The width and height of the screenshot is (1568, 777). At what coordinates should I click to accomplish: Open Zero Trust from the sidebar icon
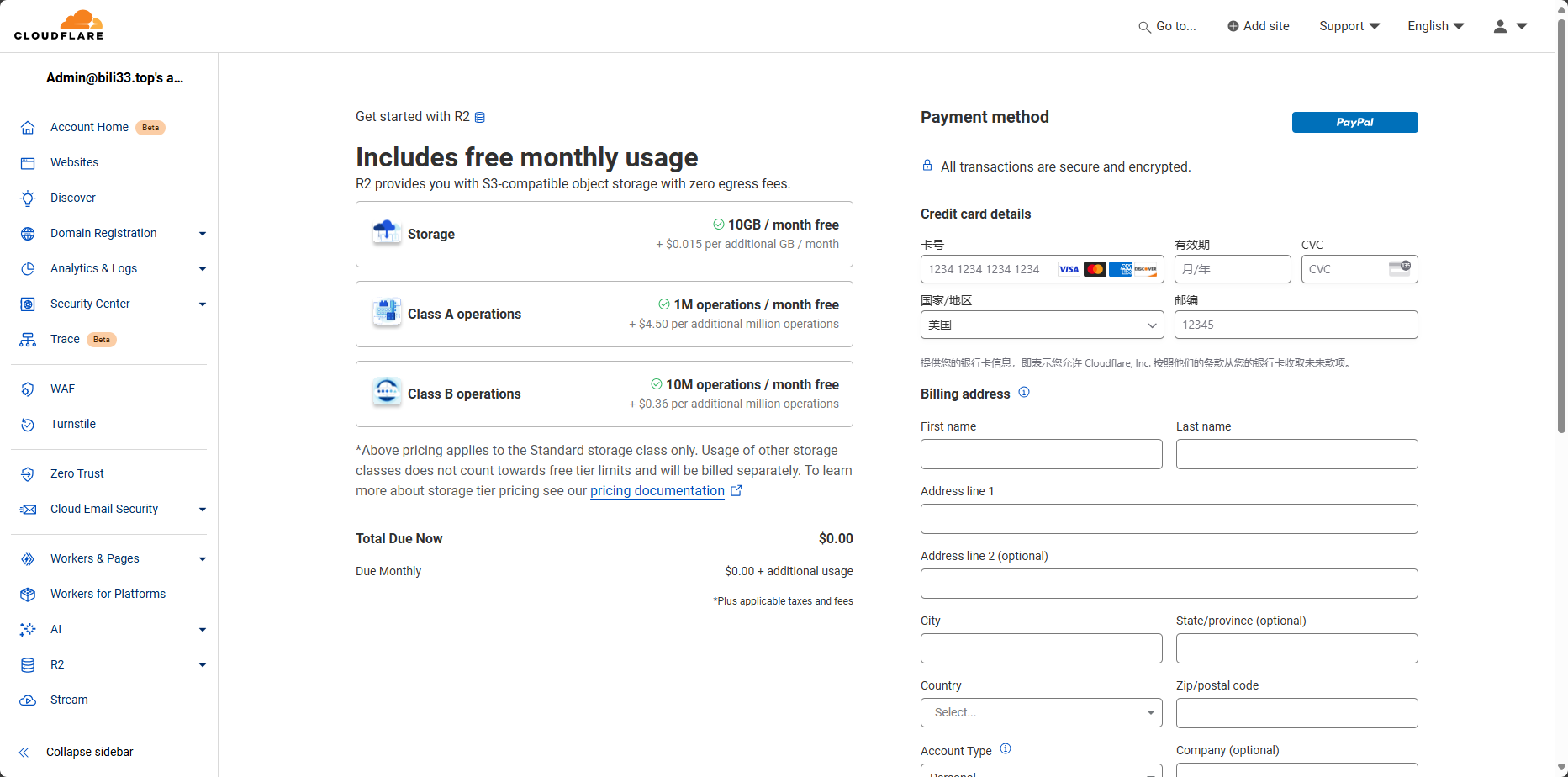(28, 473)
